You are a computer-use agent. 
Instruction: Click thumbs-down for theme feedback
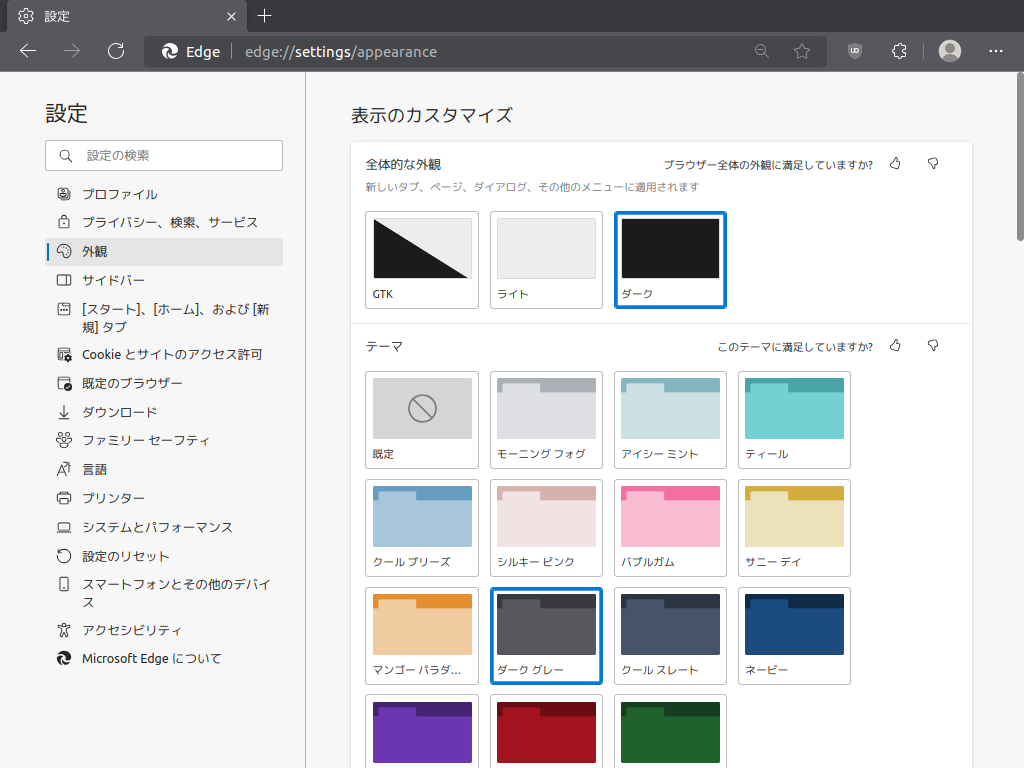933,345
